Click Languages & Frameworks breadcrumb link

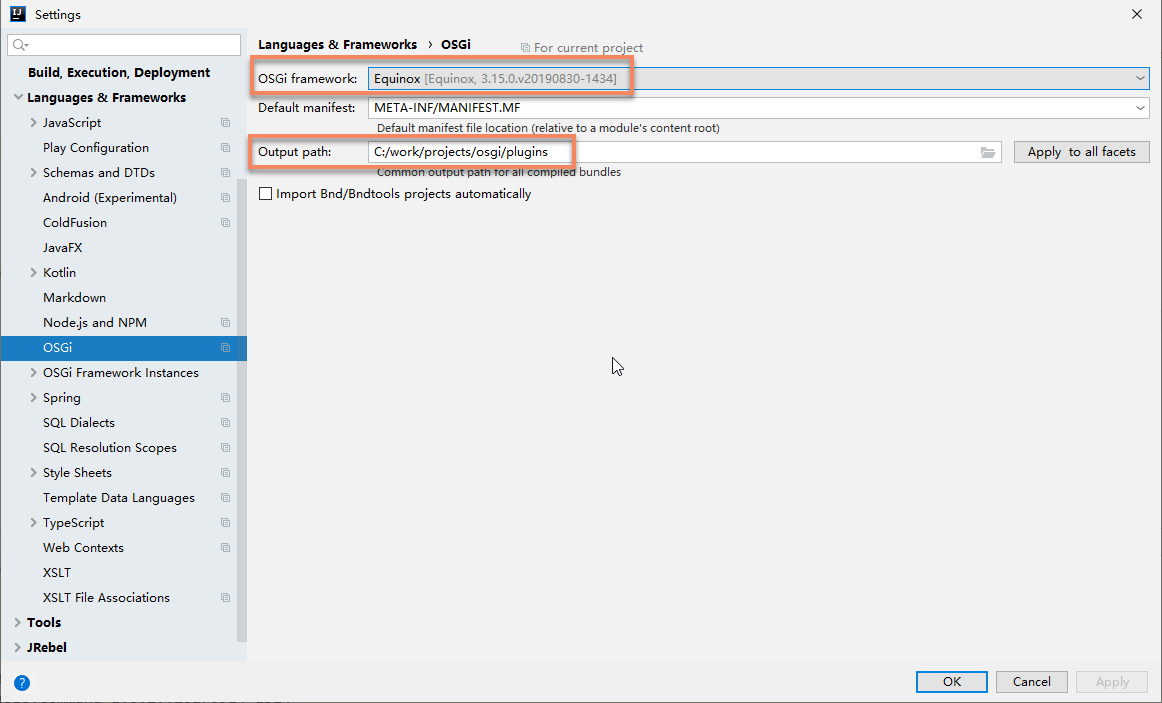(337, 44)
